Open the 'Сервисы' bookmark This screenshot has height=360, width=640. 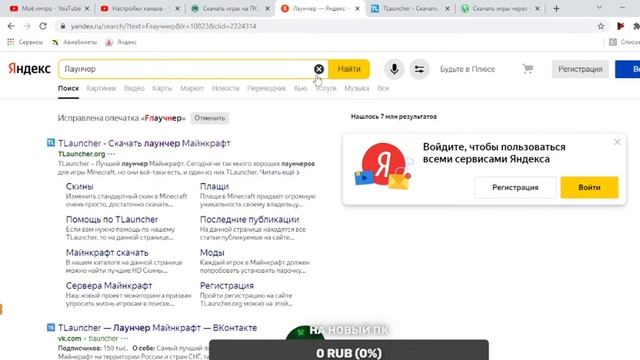coord(25,42)
